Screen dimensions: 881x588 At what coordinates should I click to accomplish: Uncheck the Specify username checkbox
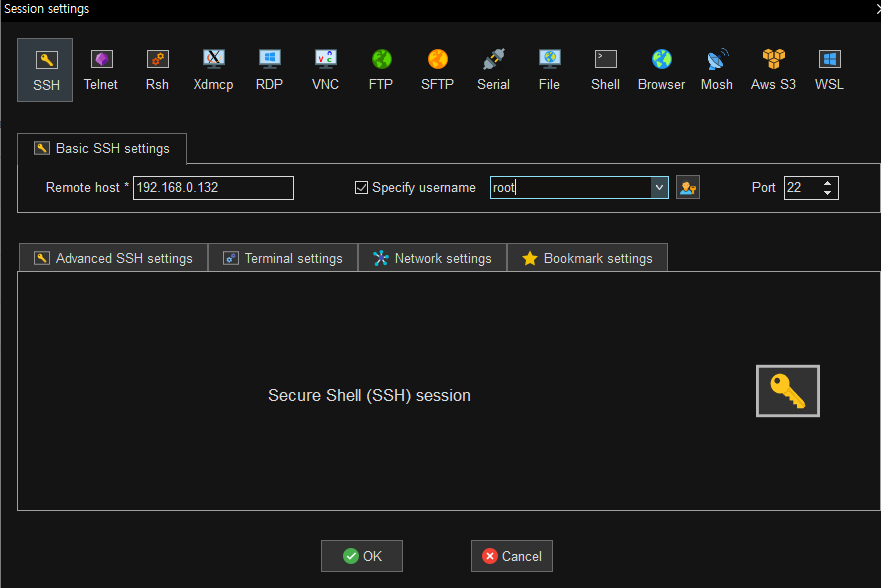(x=361, y=188)
